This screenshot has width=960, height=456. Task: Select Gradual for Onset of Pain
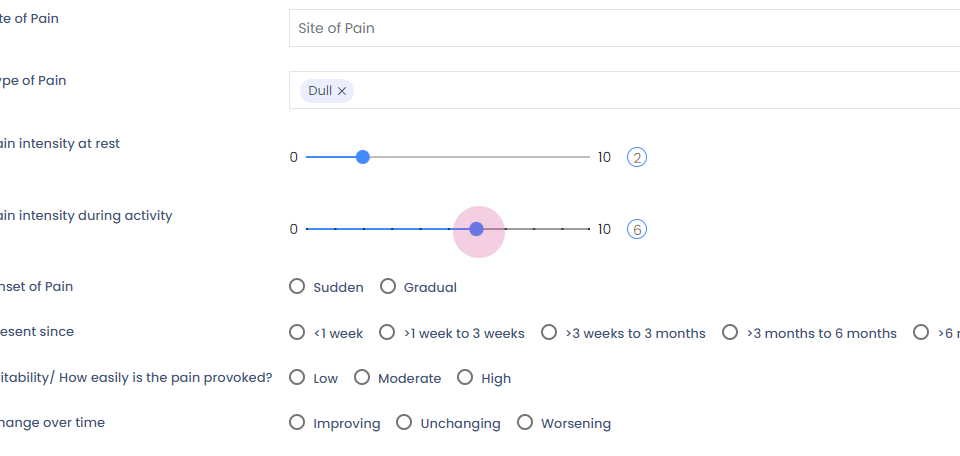[388, 287]
